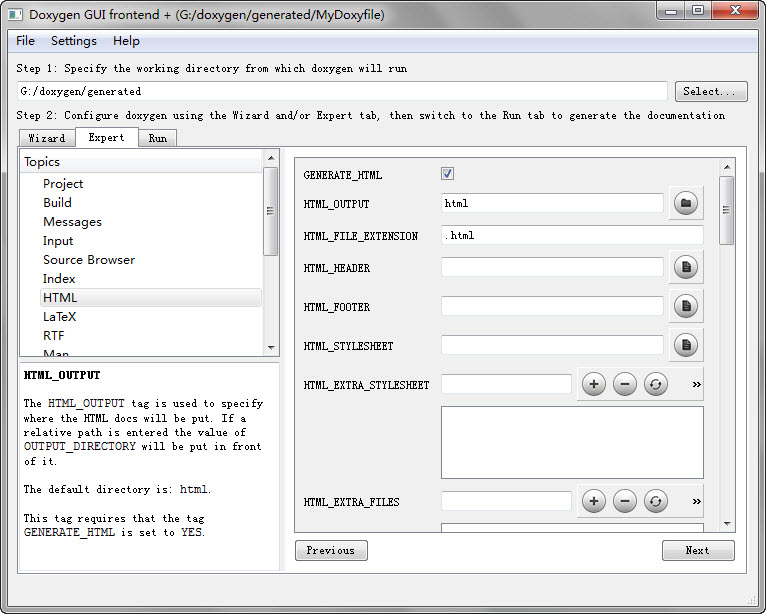
Task: Switch to the Expert tab
Action: coord(106,137)
